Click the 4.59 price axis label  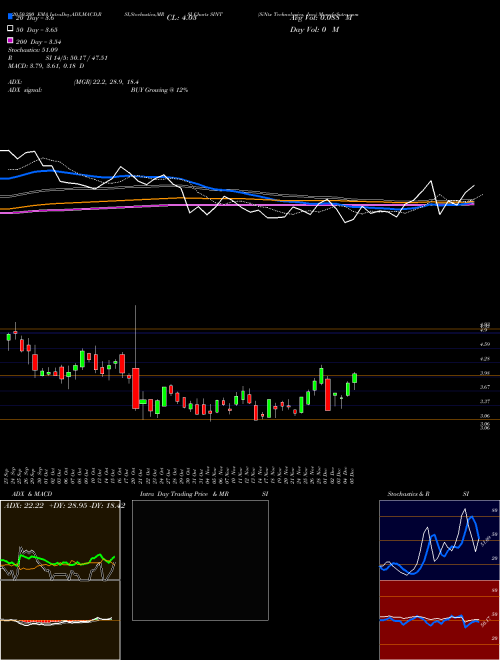(x=485, y=344)
